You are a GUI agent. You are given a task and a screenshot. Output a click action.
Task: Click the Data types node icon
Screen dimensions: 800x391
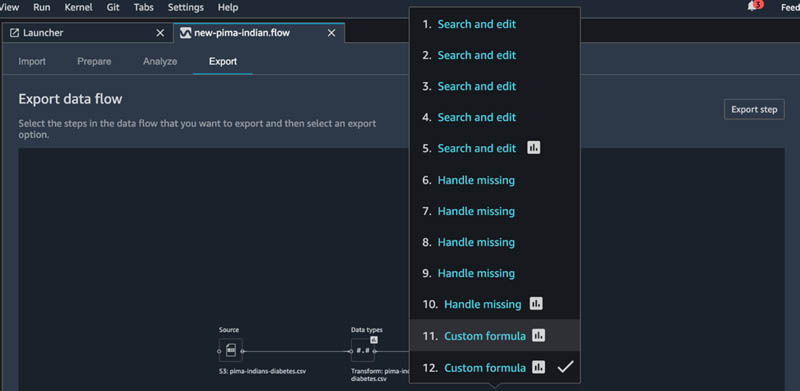[x=363, y=351]
